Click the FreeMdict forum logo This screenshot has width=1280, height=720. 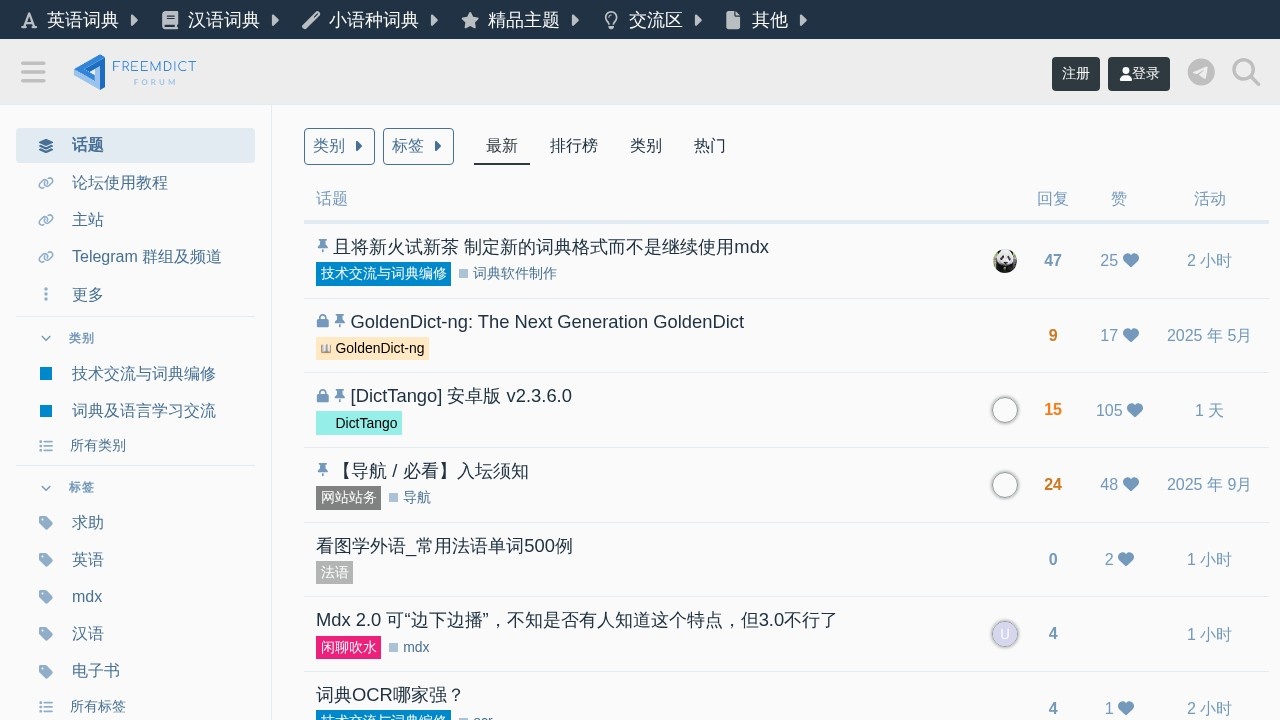[135, 72]
